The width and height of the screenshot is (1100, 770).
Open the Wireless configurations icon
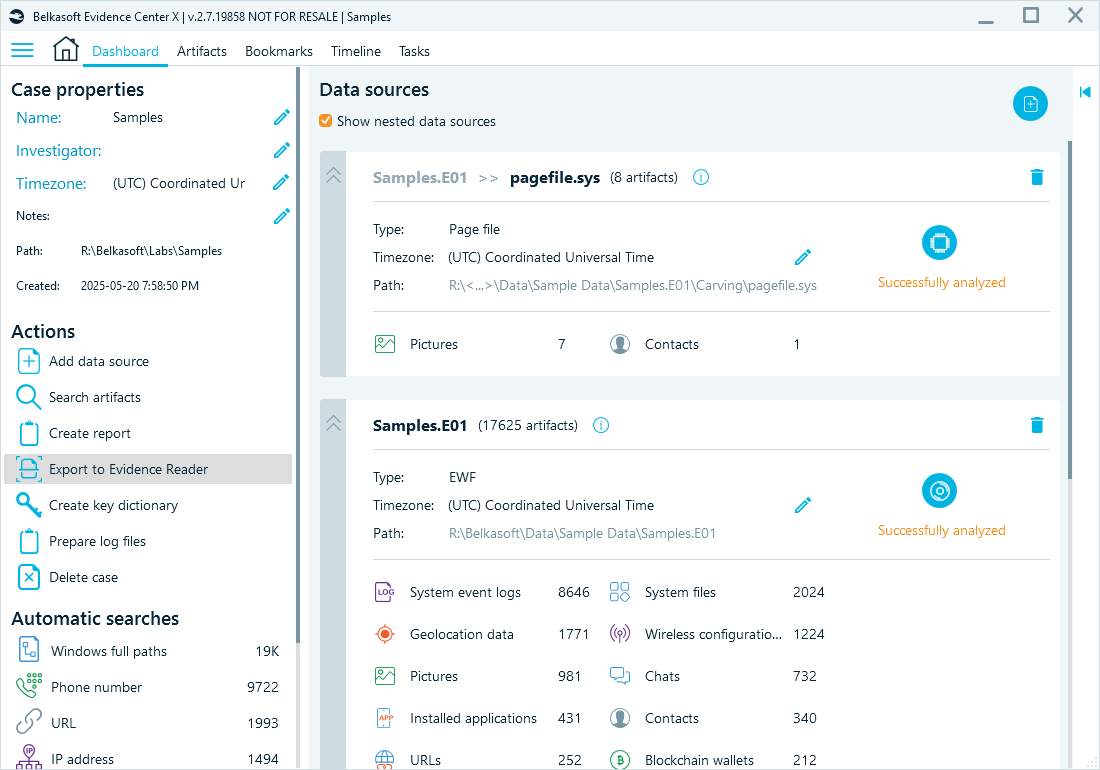coord(619,634)
